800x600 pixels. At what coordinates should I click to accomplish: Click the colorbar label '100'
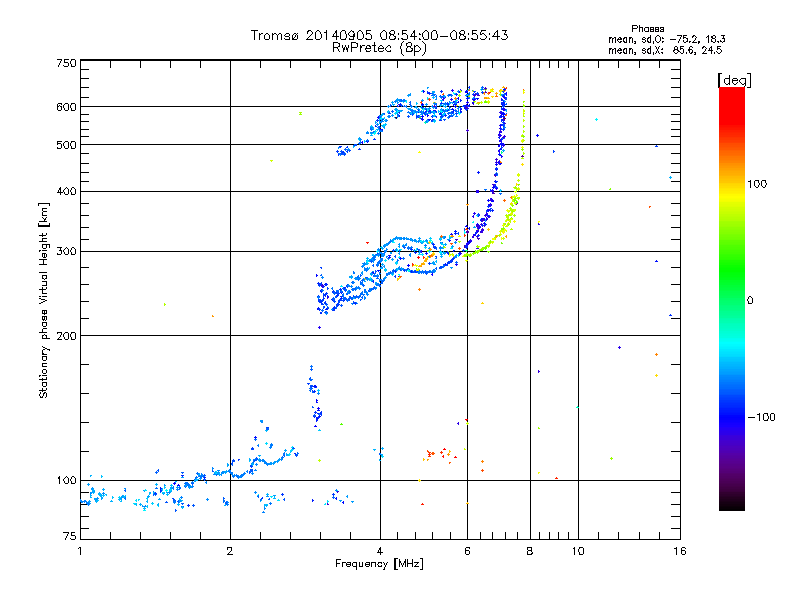point(757,184)
